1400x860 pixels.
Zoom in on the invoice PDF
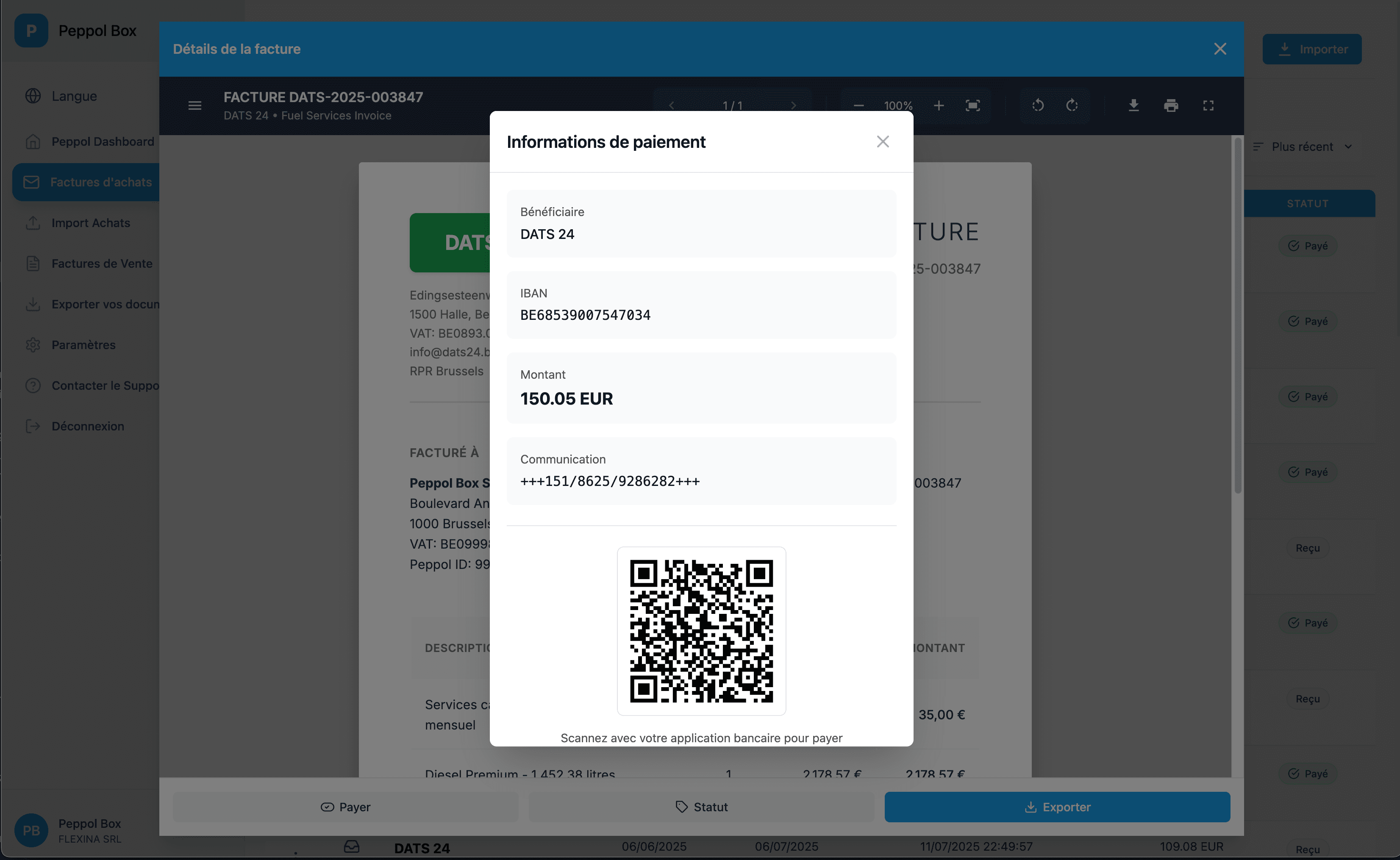tap(939, 105)
